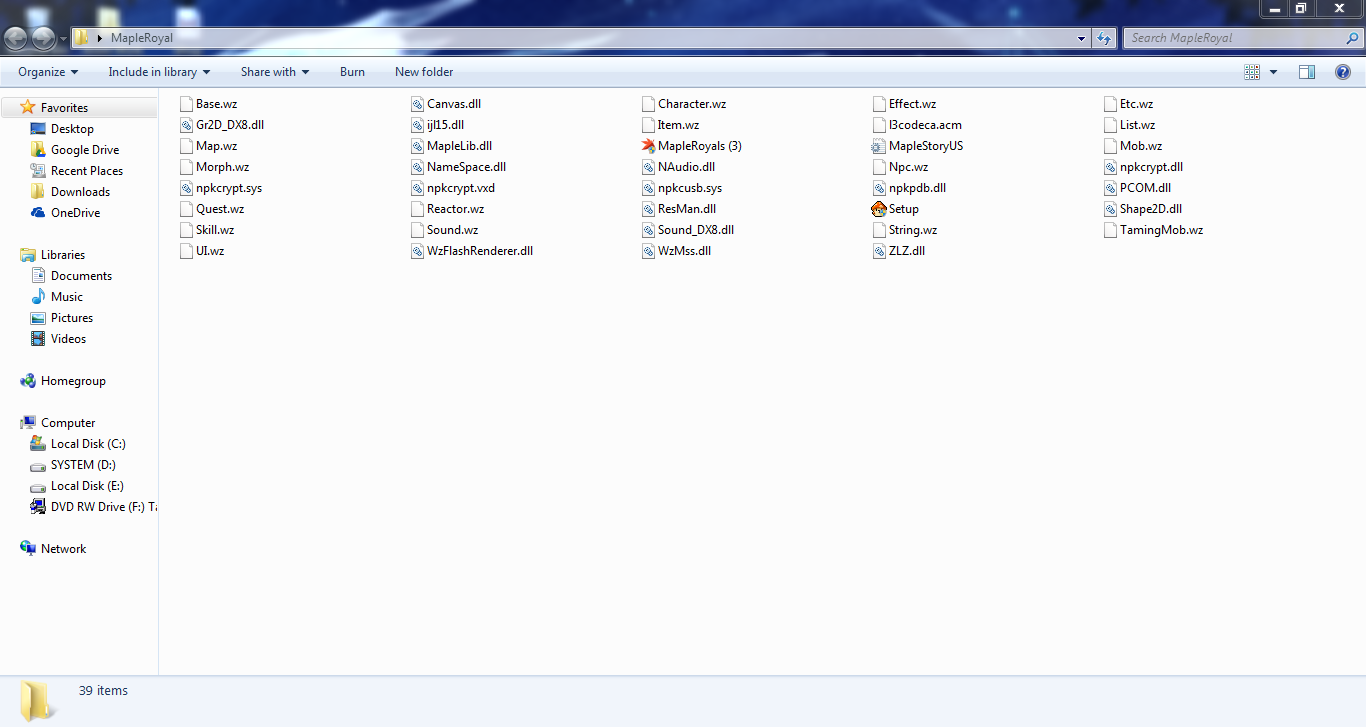Click MapleRoyal in the address bar
The width and height of the screenshot is (1366, 727).
[x=142, y=38]
